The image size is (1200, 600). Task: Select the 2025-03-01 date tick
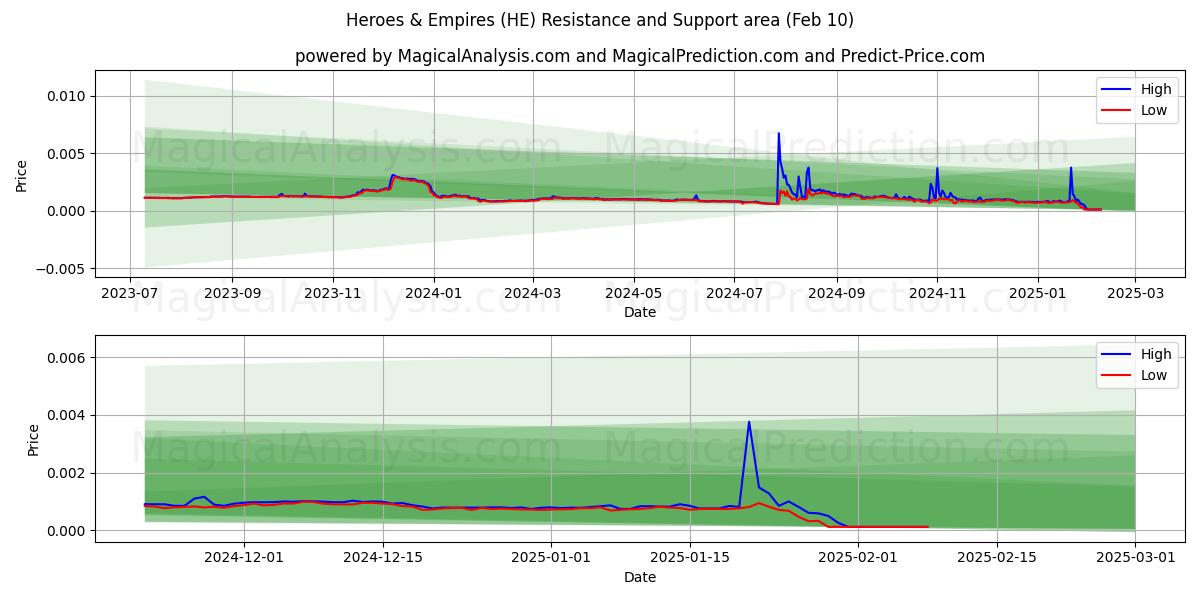point(1135,558)
